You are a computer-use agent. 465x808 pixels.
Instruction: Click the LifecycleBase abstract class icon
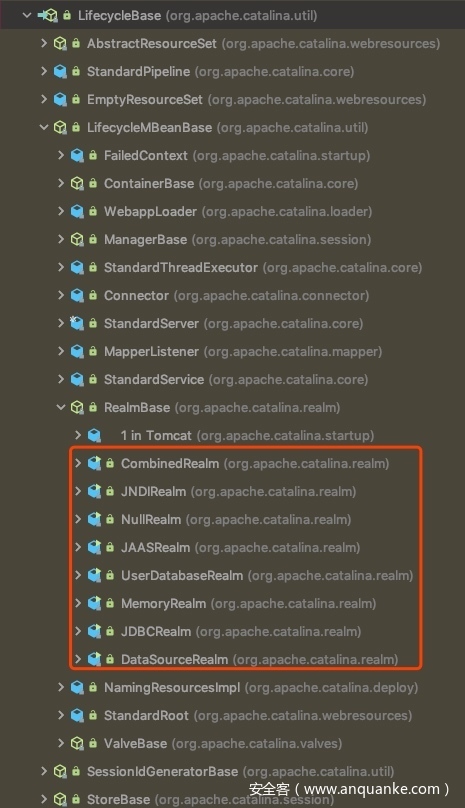pyautogui.click(x=48, y=15)
